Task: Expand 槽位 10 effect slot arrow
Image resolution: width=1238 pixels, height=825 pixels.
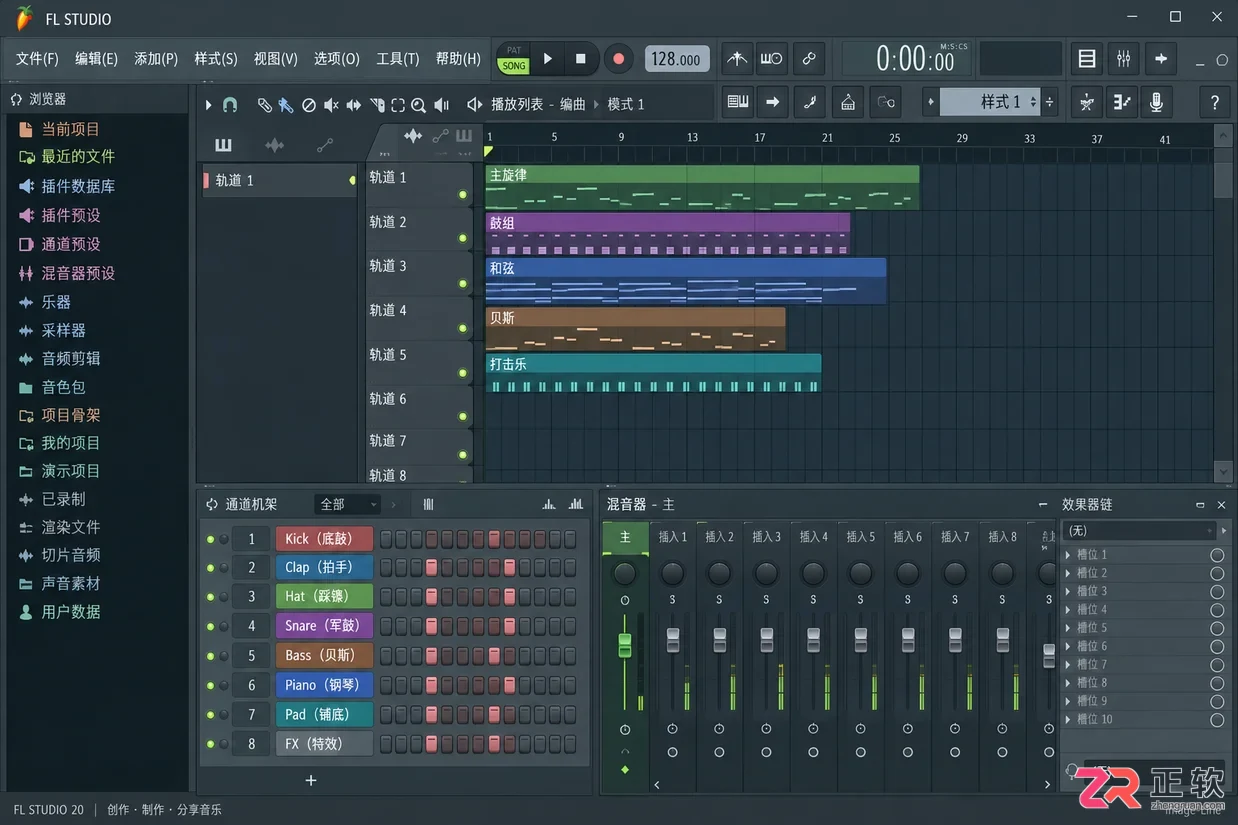Action: (1068, 719)
